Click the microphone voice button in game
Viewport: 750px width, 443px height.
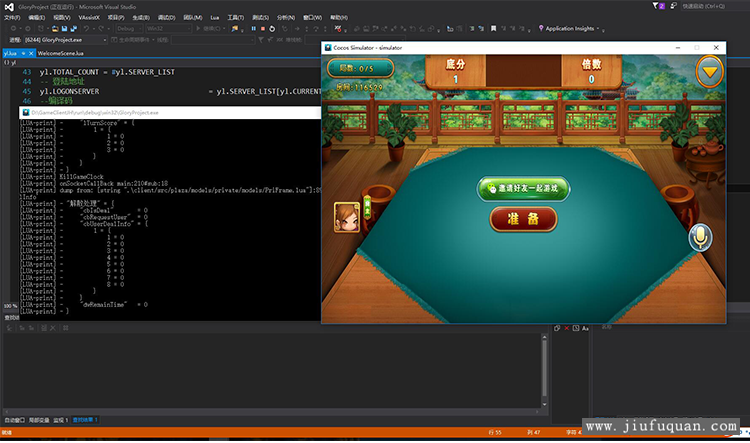(x=700, y=237)
